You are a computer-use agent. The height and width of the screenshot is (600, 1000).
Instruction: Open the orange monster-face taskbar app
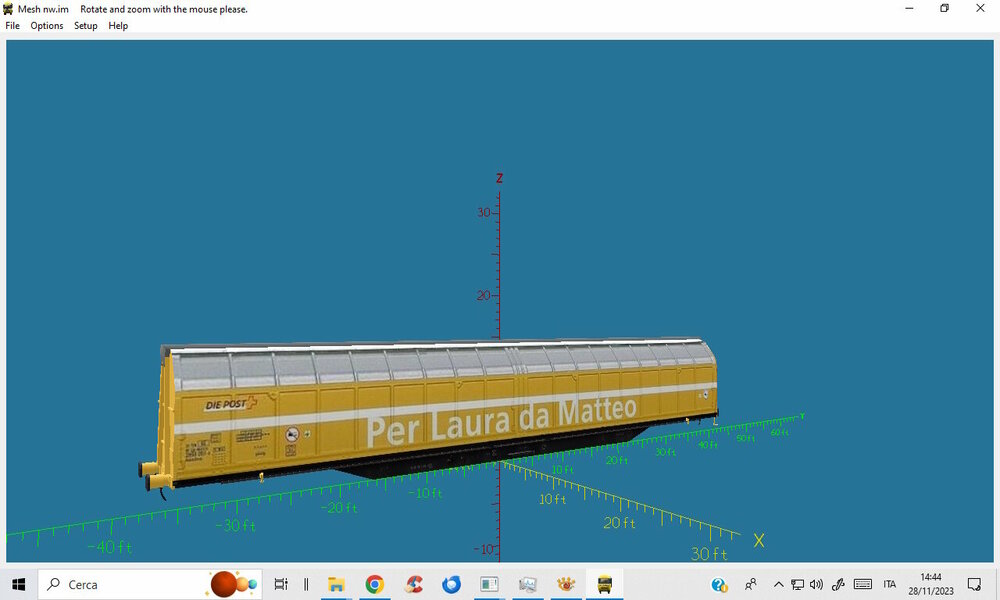click(566, 584)
